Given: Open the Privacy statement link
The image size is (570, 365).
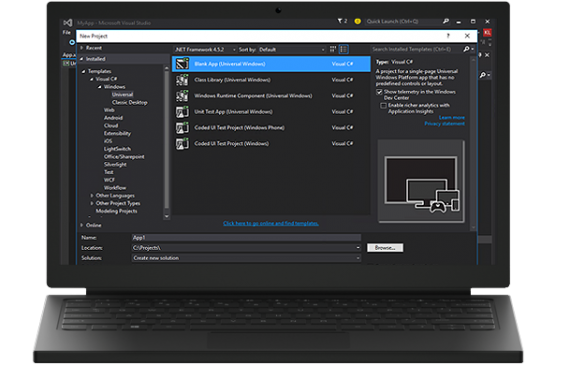Looking at the screenshot, I should point(445,124).
